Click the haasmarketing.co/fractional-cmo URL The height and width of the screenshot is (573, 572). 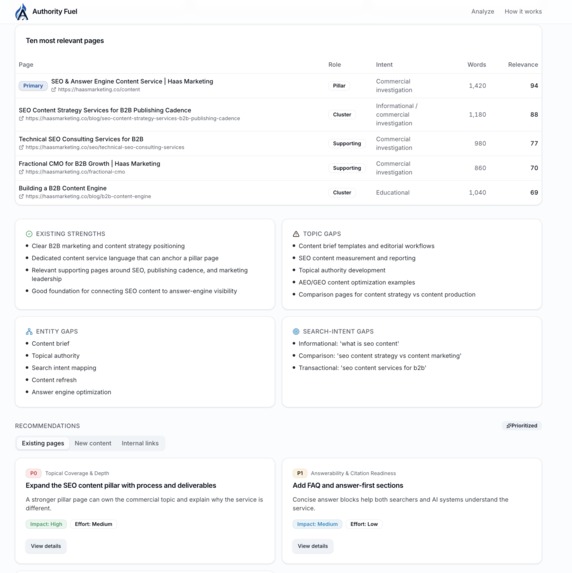pyautogui.click(x=75, y=172)
